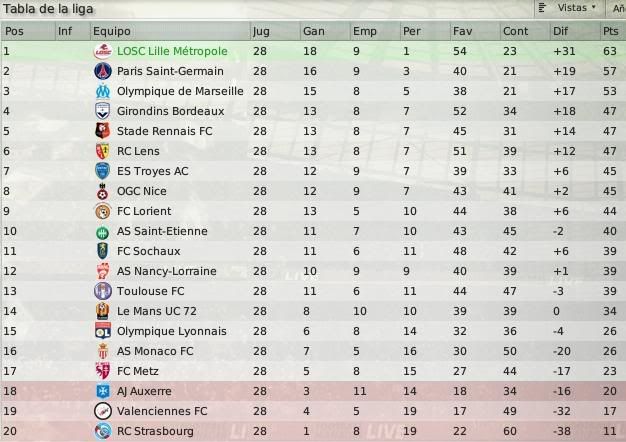Click the Paris Saint-Germain club crest
The image size is (626, 442).
103,71
